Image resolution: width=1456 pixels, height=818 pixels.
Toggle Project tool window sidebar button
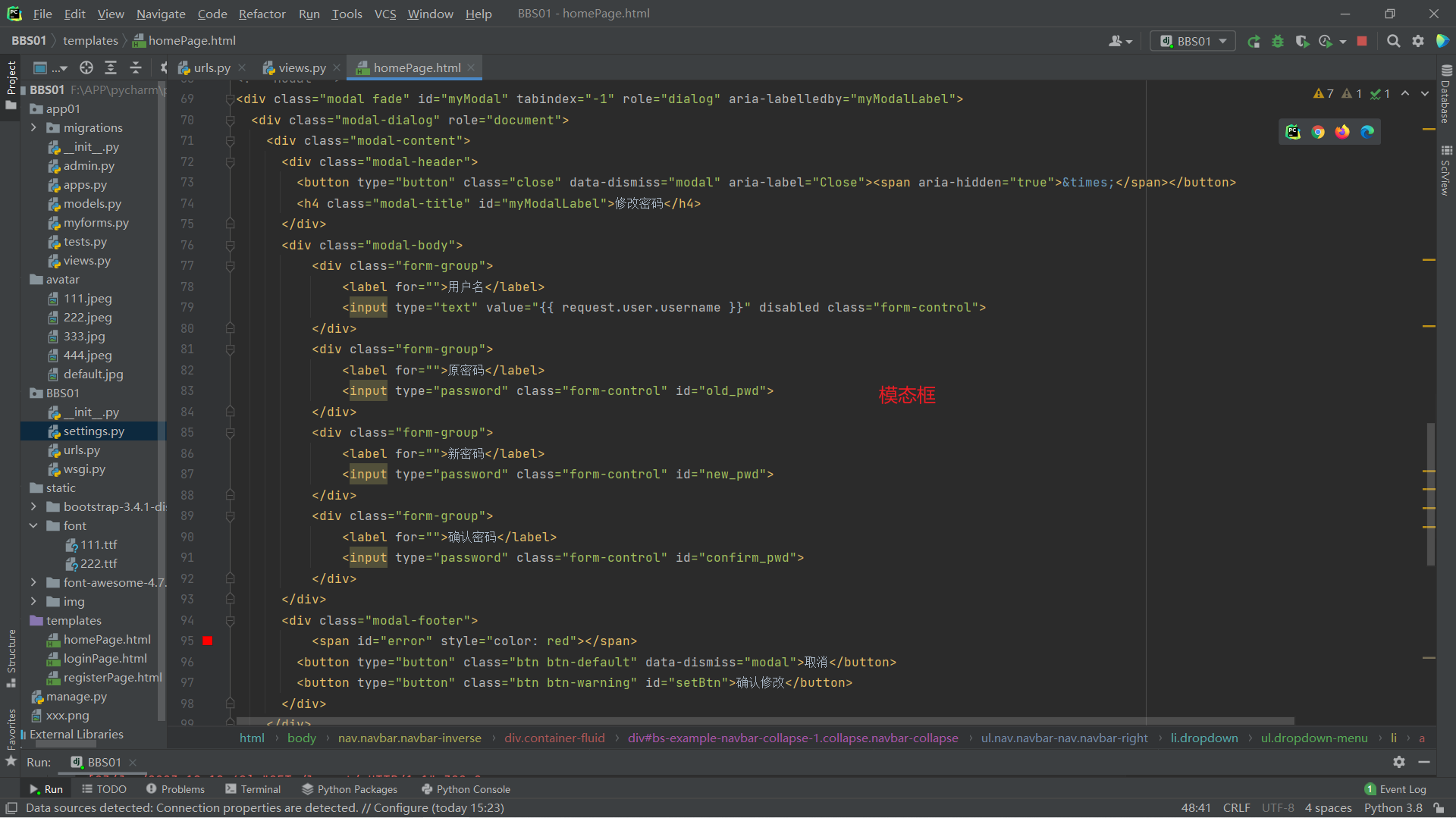11,85
